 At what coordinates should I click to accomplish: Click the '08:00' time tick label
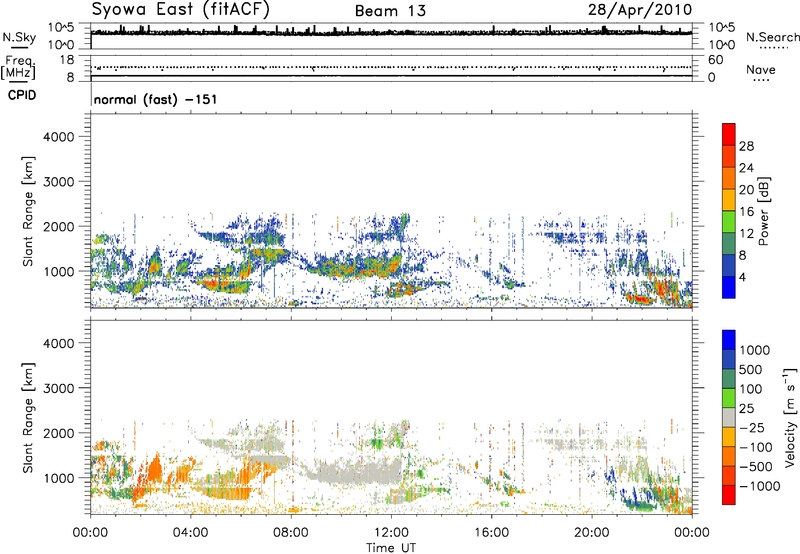click(x=291, y=533)
